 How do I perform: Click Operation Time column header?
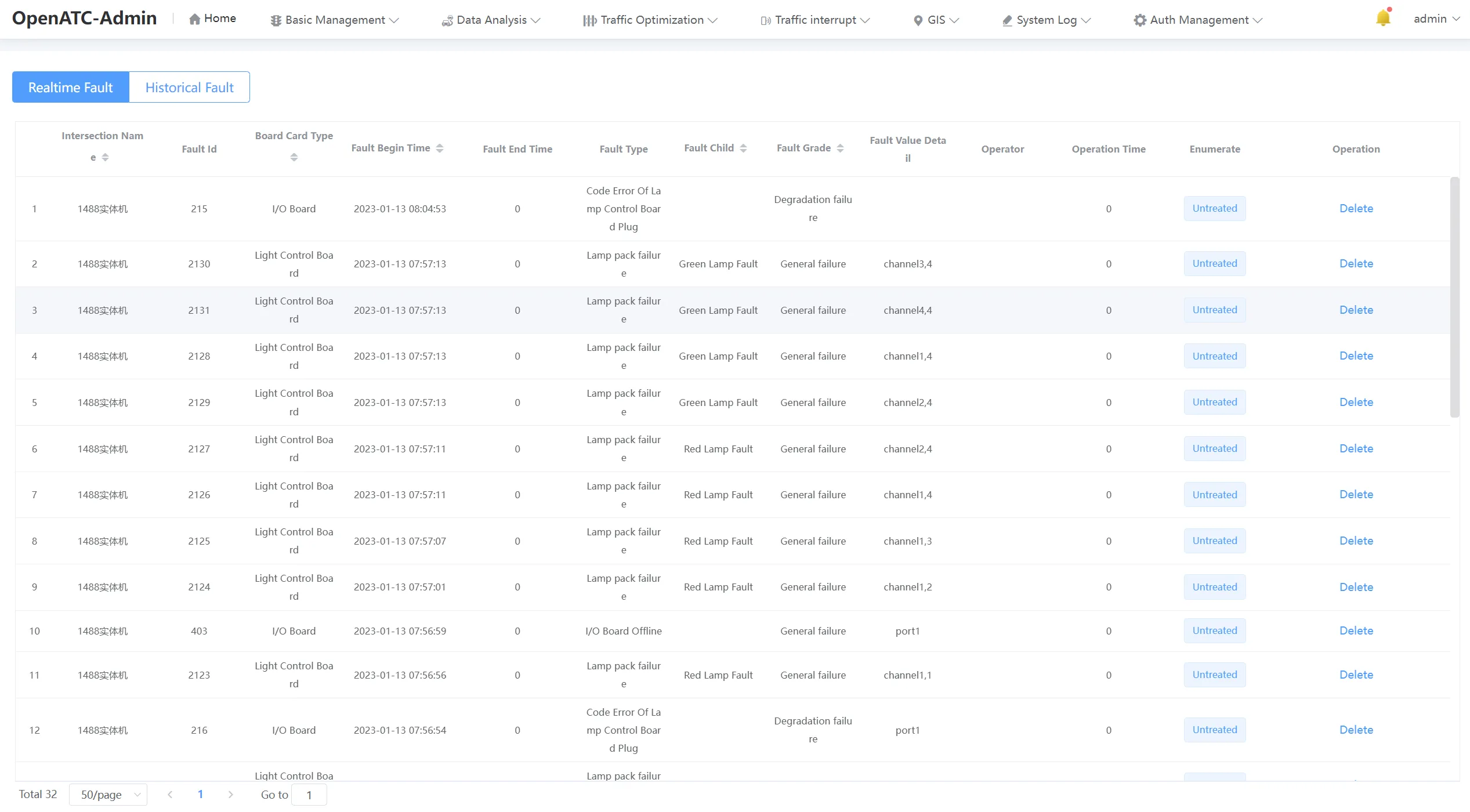(1109, 149)
